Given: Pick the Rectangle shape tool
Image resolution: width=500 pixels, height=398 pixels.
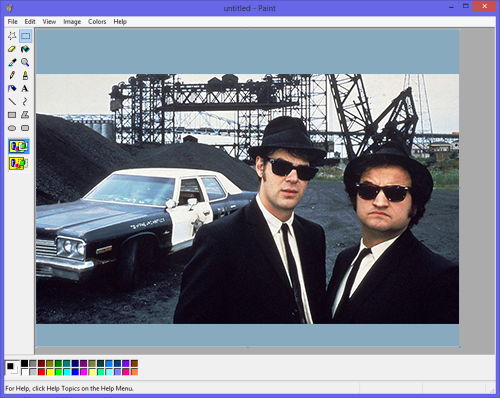Looking at the screenshot, I should click(x=12, y=115).
